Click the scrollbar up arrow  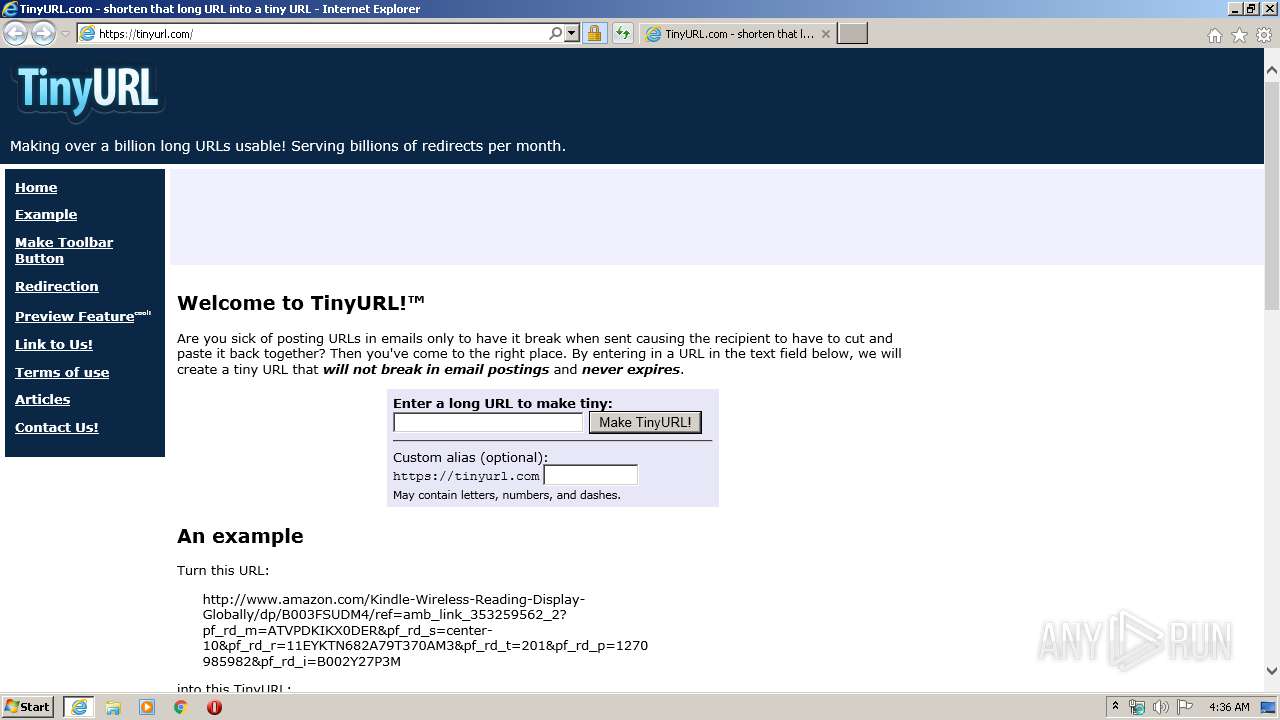(x=1272, y=70)
